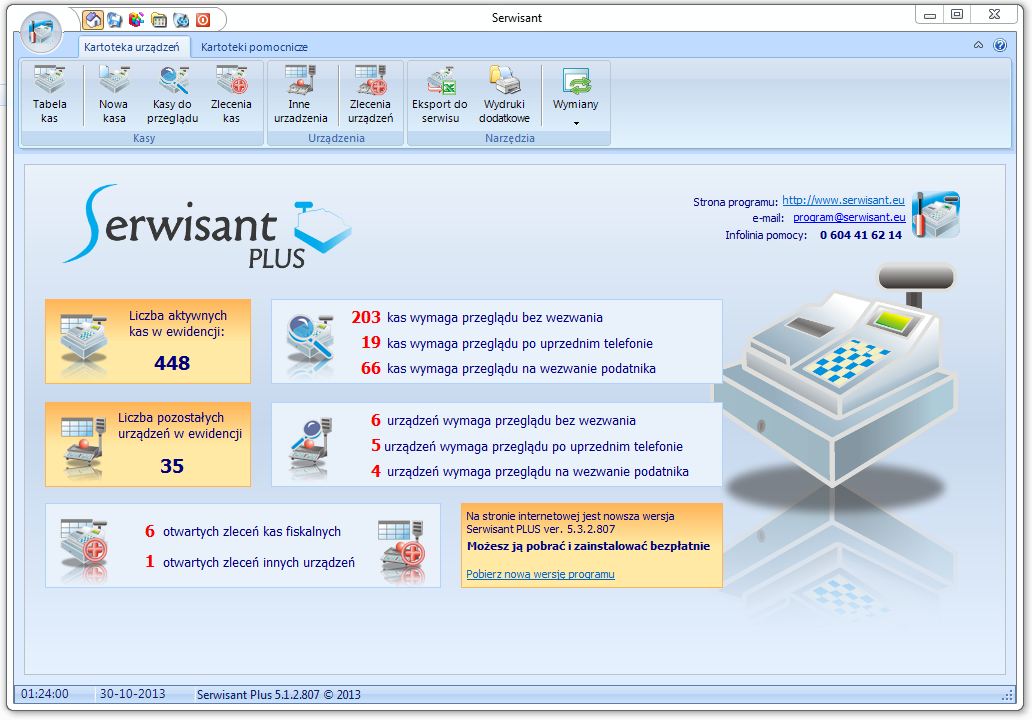
Task: Click 6 otwartych zleceń kas fiskalnych
Action: pyautogui.click(x=243, y=531)
